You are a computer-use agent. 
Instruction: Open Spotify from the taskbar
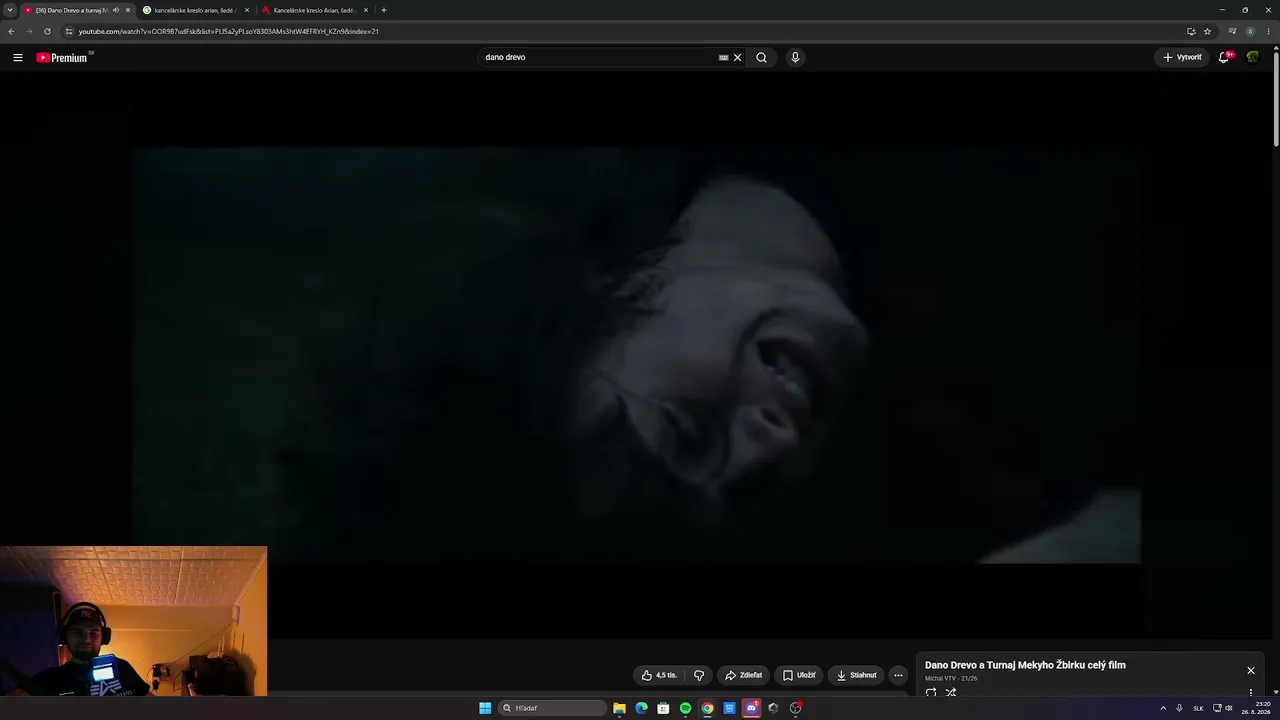click(685, 708)
